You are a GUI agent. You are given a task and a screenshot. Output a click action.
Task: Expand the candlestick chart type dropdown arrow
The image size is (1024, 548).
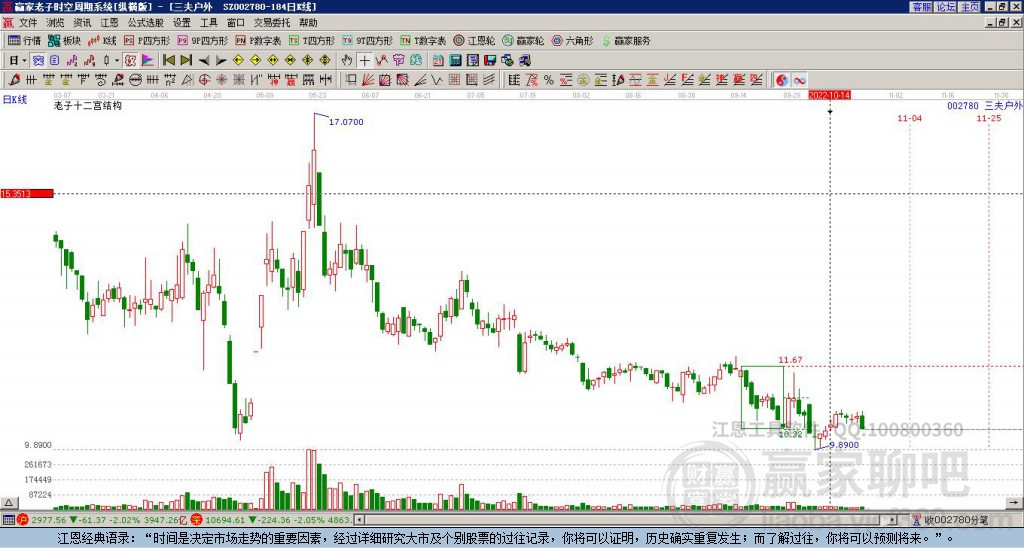pyautogui.click(x=117, y=60)
